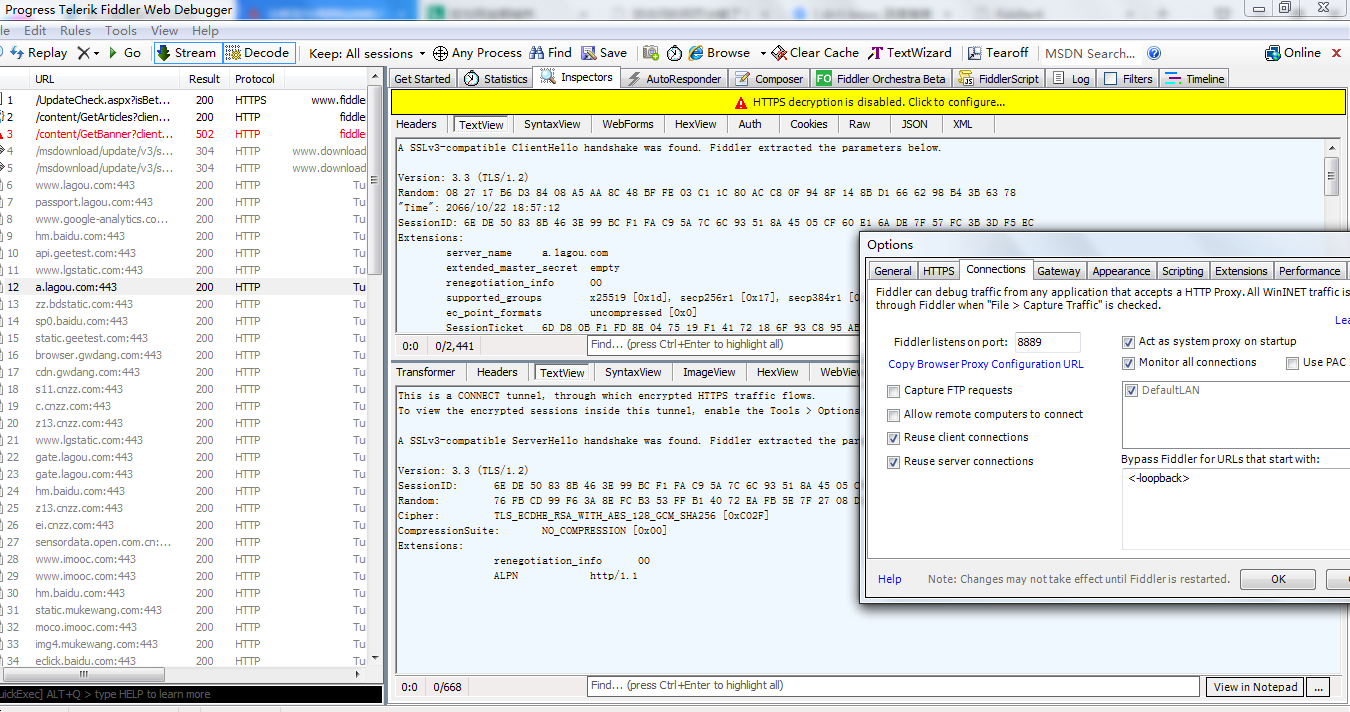Screen dimensions: 1350x712
Task: Click the Any Process target icon
Action: pyautogui.click(x=440, y=53)
